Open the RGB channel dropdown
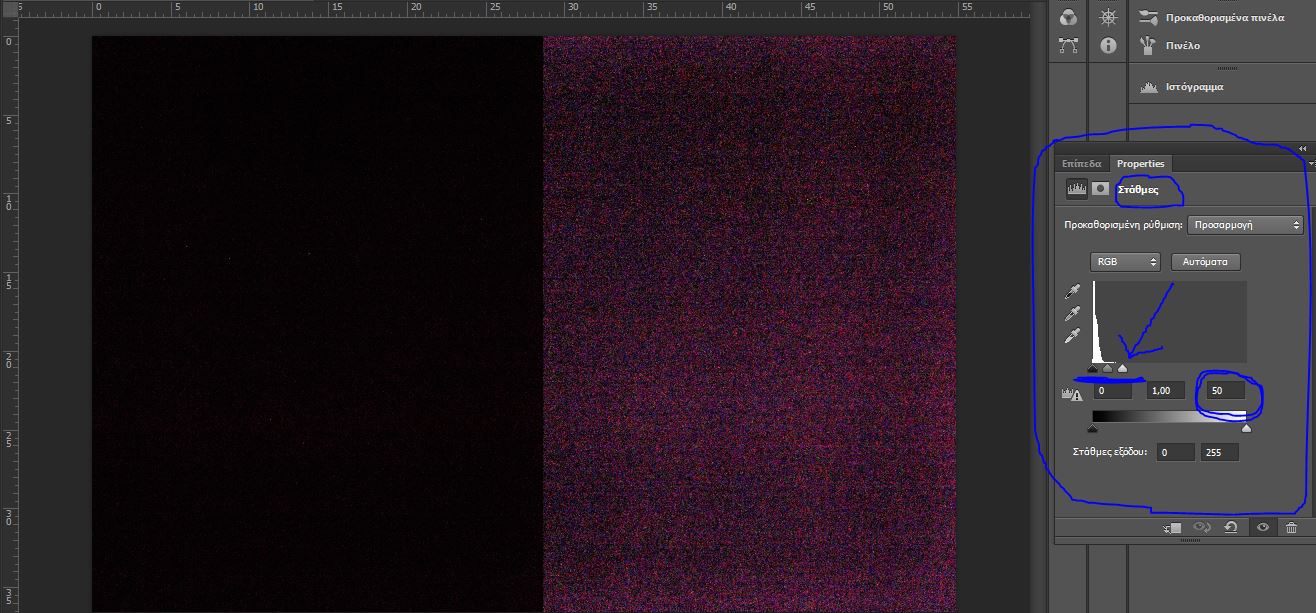Screen dimensions: 1316x613 [1125, 262]
